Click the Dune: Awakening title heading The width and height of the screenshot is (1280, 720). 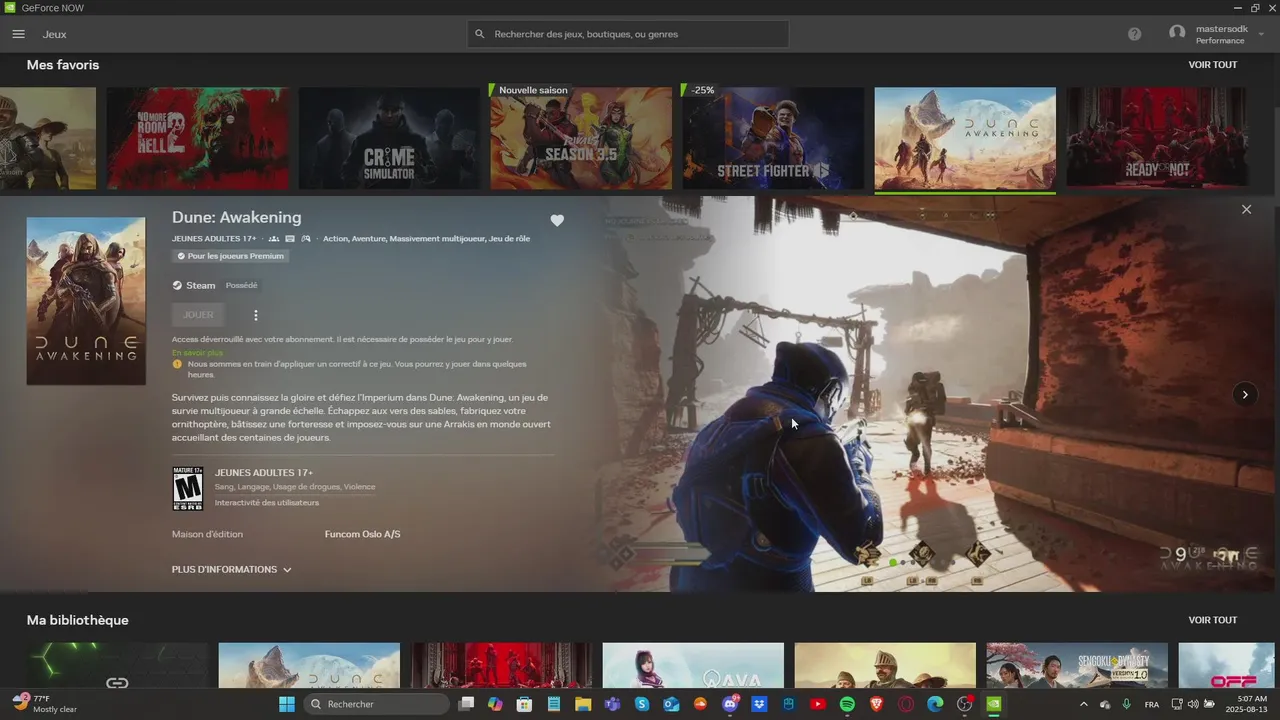click(x=236, y=218)
